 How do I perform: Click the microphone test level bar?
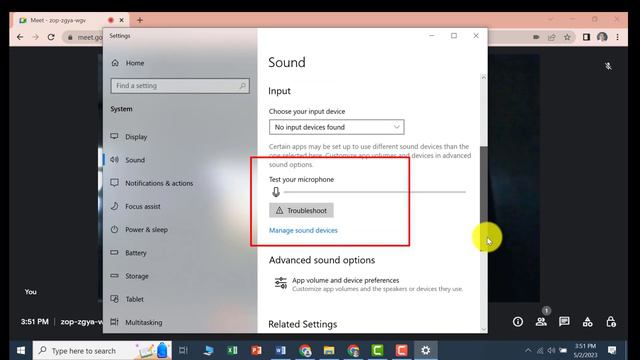tap(374, 191)
